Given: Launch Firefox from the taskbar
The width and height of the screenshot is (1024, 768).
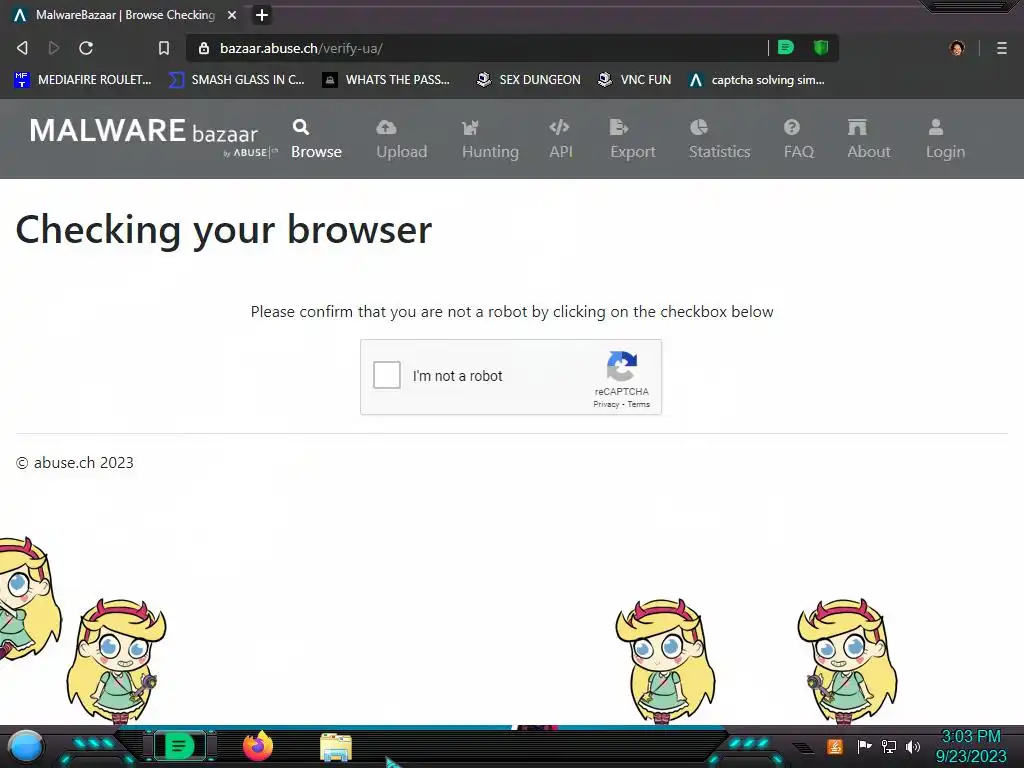Looking at the screenshot, I should coord(257,746).
